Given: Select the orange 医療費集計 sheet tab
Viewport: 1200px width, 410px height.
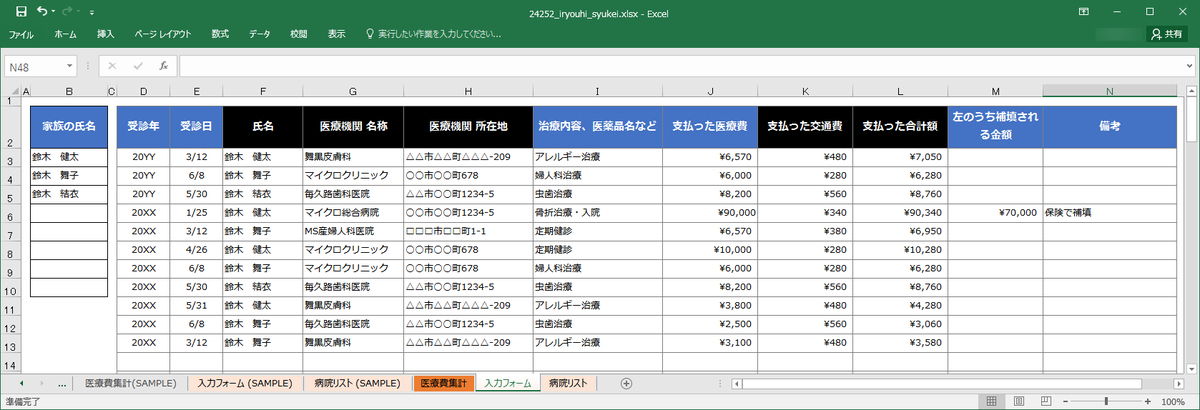Looking at the screenshot, I should pos(443,383).
